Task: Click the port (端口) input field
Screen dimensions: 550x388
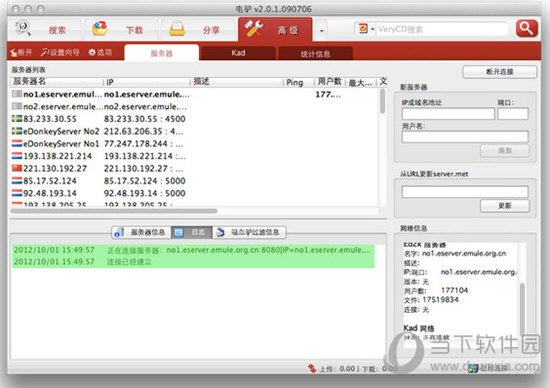Action: pyautogui.click(x=513, y=114)
